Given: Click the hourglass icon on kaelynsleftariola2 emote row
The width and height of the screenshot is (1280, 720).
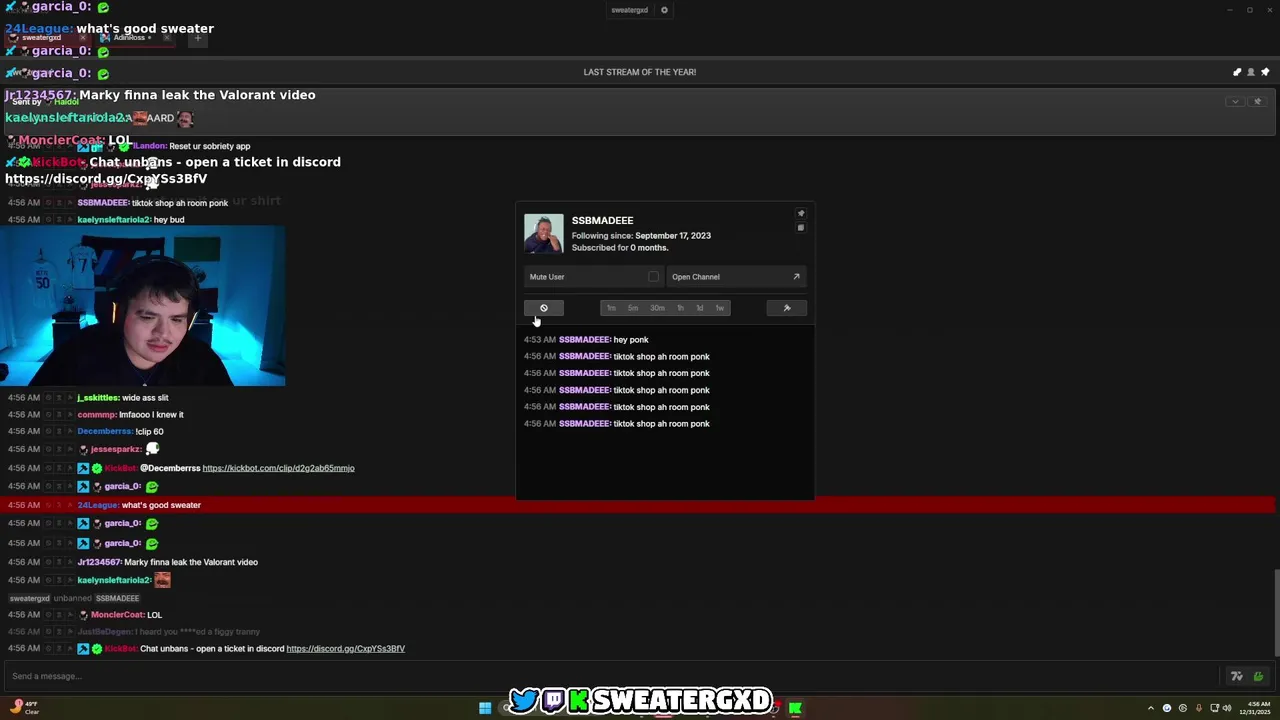Looking at the screenshot, I should click(x=59, y=580).
